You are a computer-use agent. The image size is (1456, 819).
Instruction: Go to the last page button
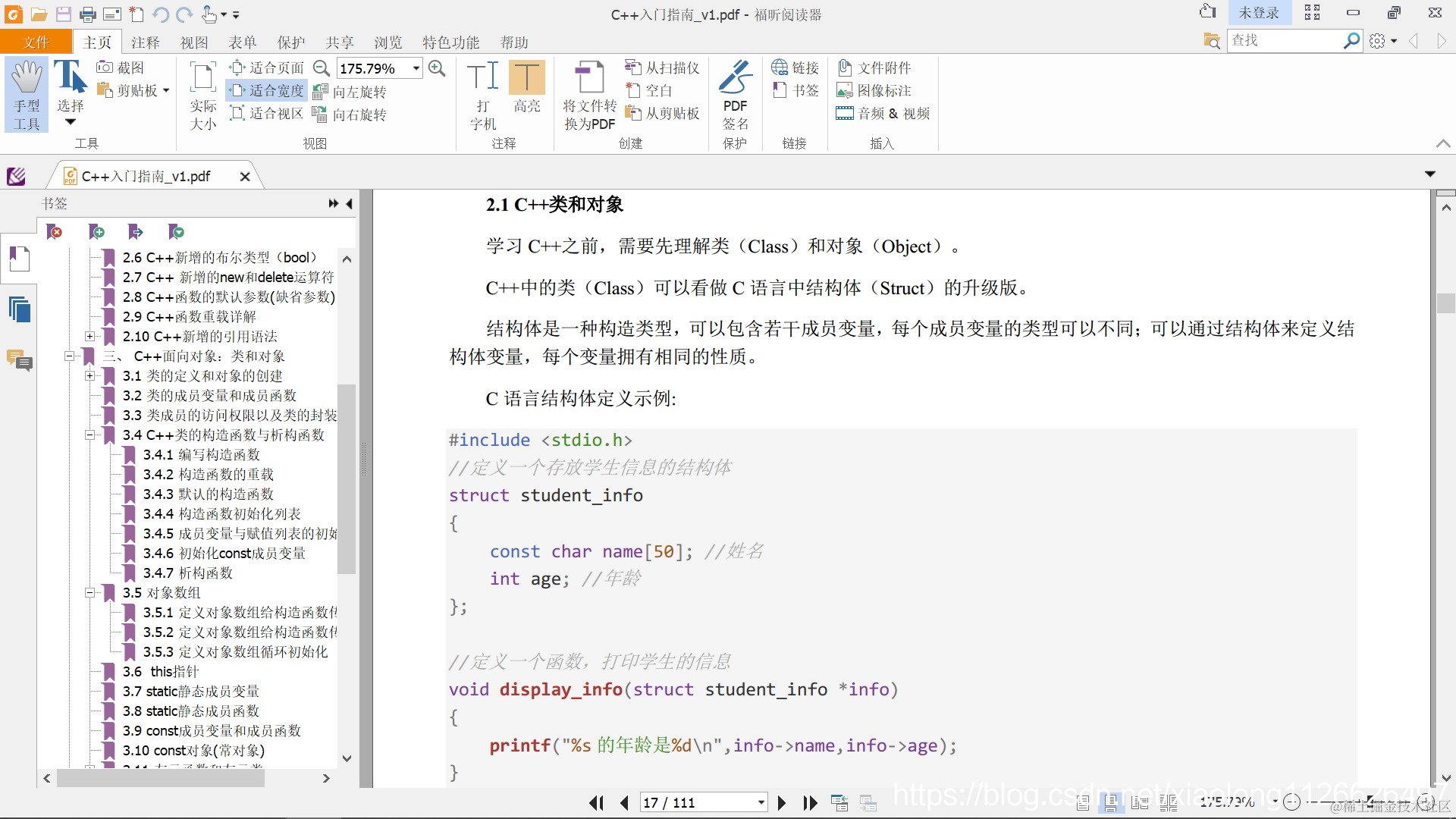coord(810,802)
